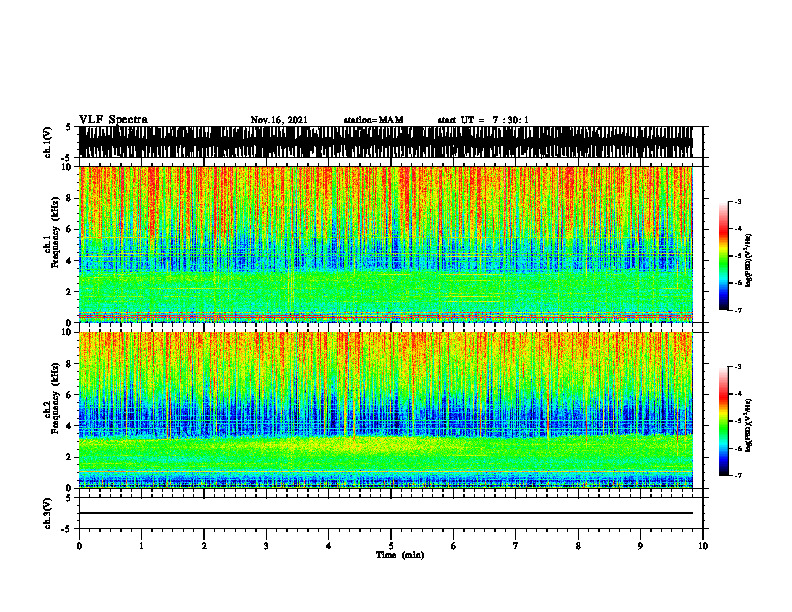792x612 pixels.
Task: Click the time axis tick label "10"
Action: pos(703,546)
